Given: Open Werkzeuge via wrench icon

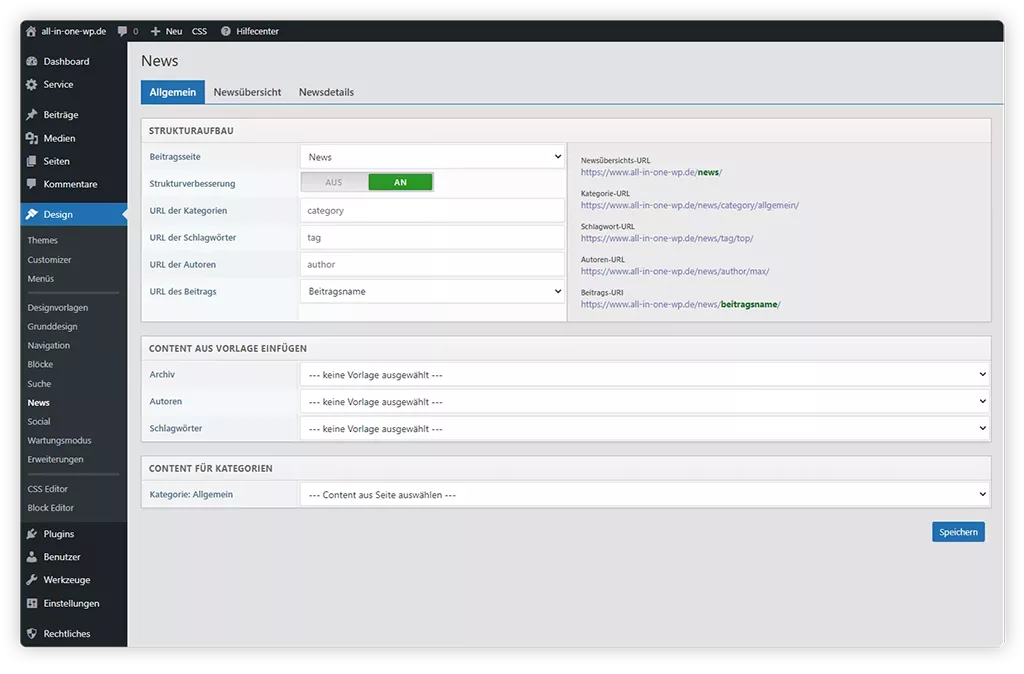Looking at the screenshot, I should pyautogui.click(x=32, y=580).
